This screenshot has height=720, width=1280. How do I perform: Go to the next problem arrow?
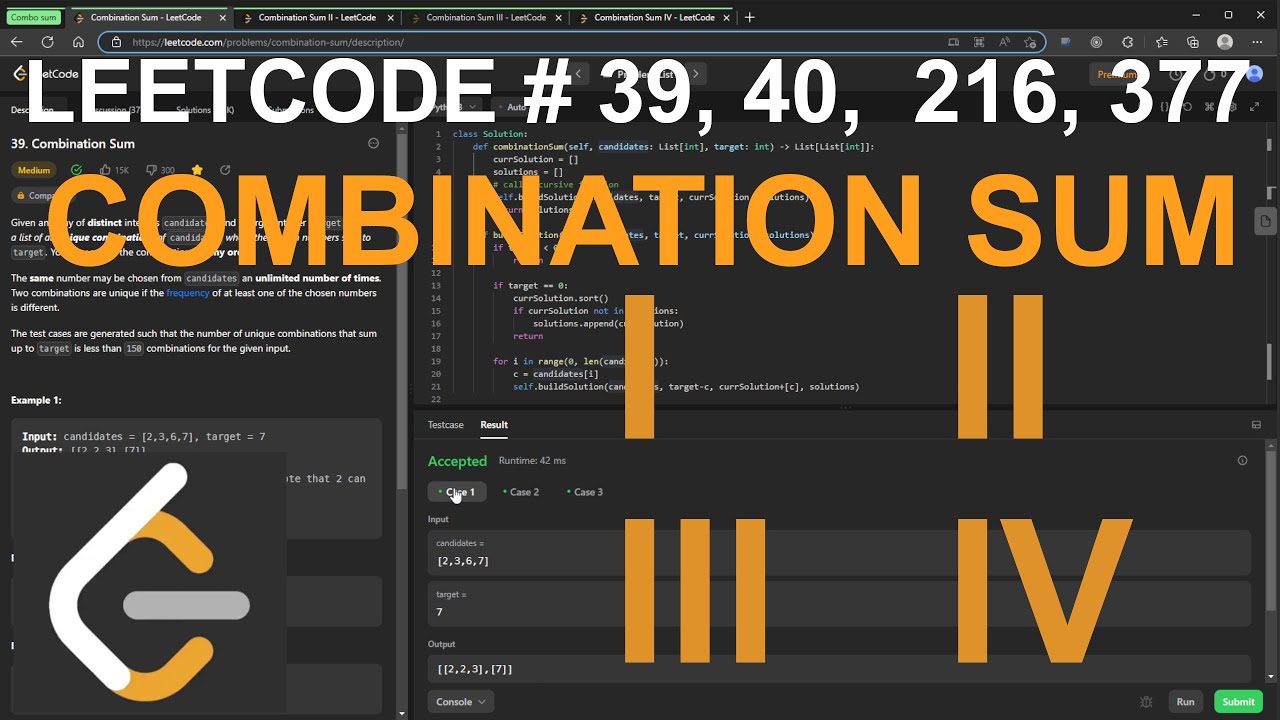(695, 74)
